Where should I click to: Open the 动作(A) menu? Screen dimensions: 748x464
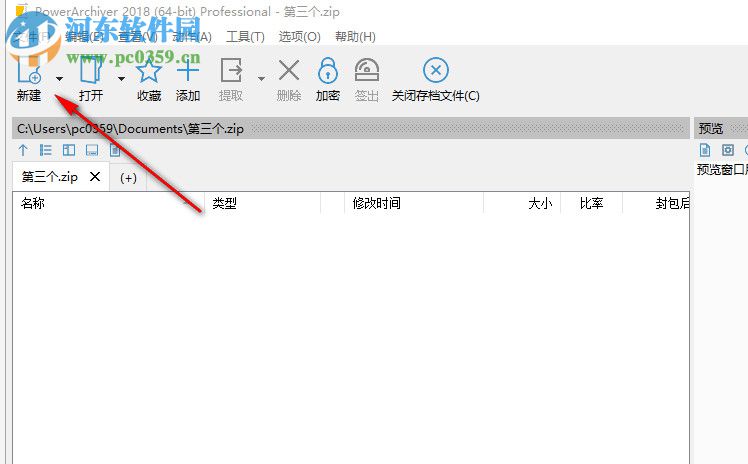(192, 37)
